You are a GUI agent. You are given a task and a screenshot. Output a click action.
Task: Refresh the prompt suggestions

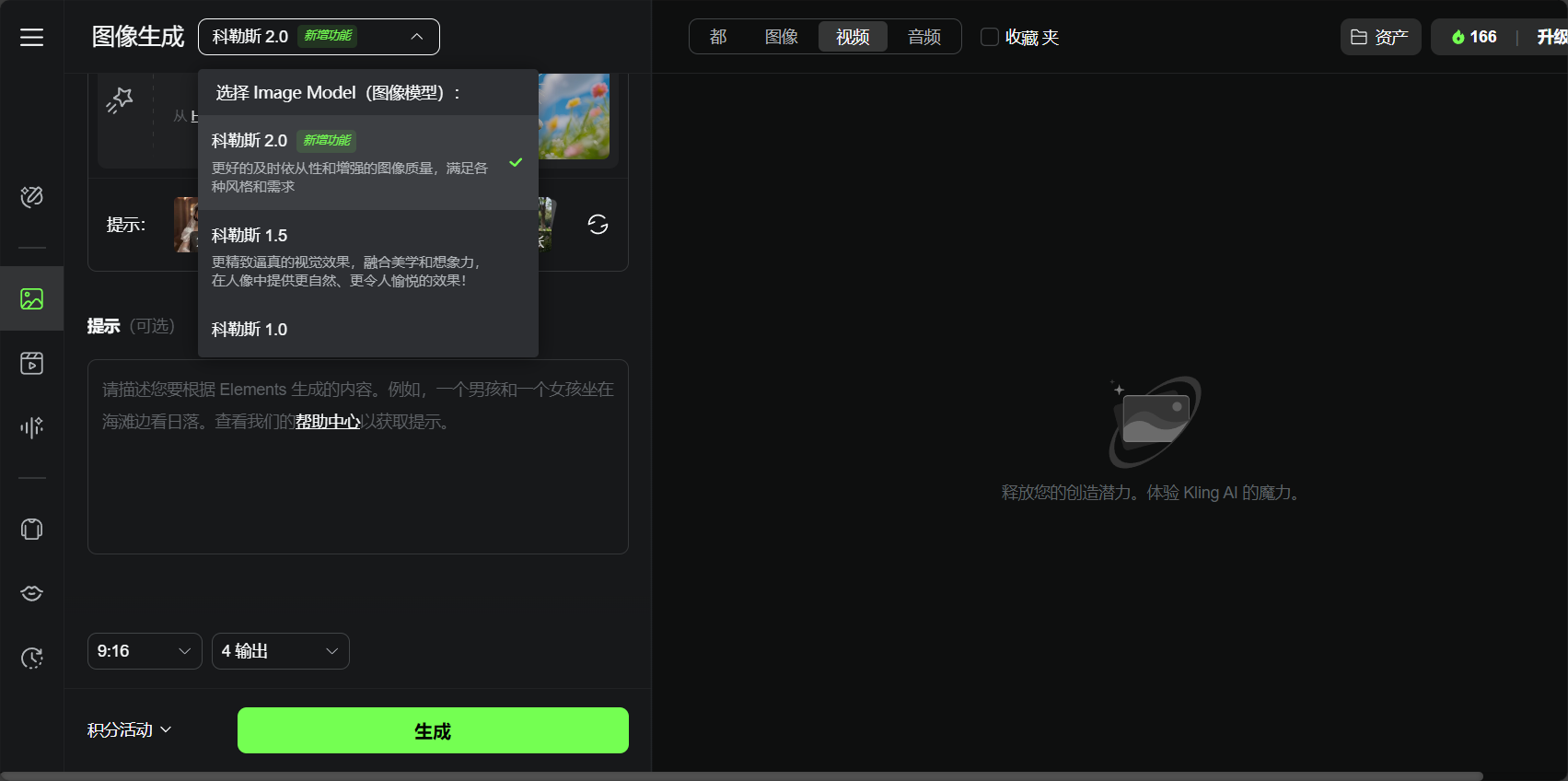point(598,225)
